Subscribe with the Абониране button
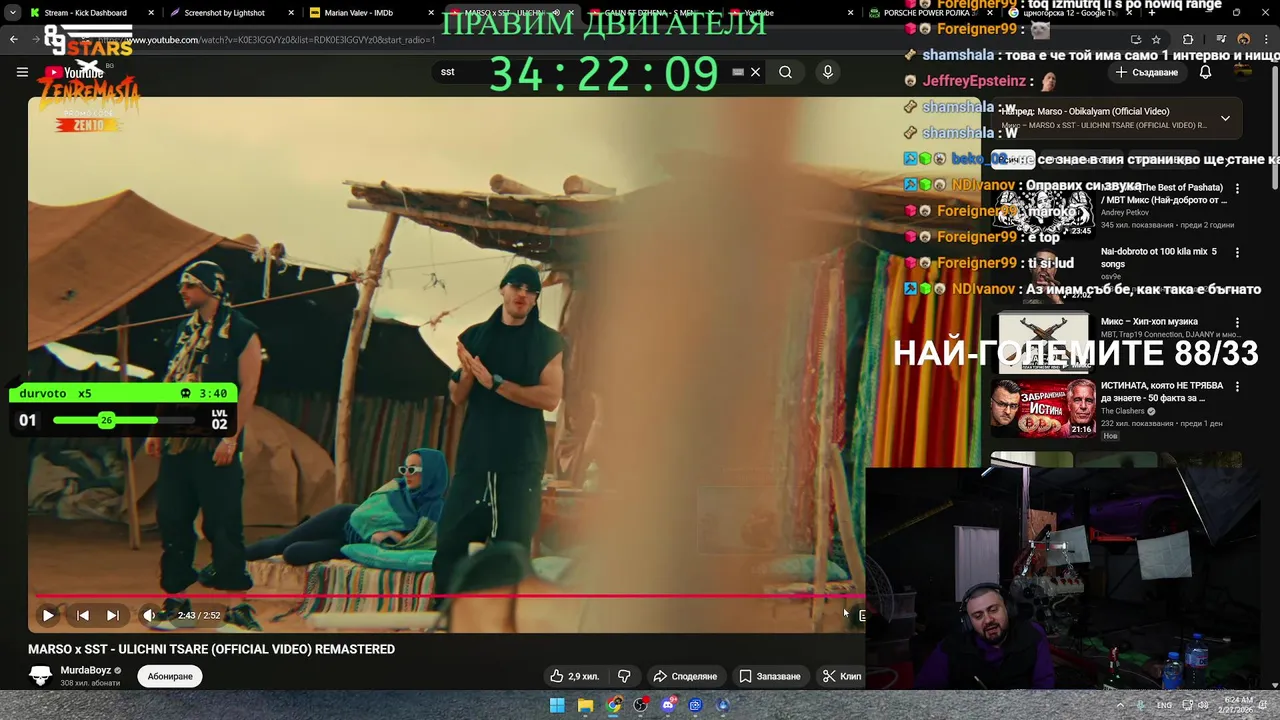Image resolution: width=1280 pixels, height=720 pixels. (170, 676)
